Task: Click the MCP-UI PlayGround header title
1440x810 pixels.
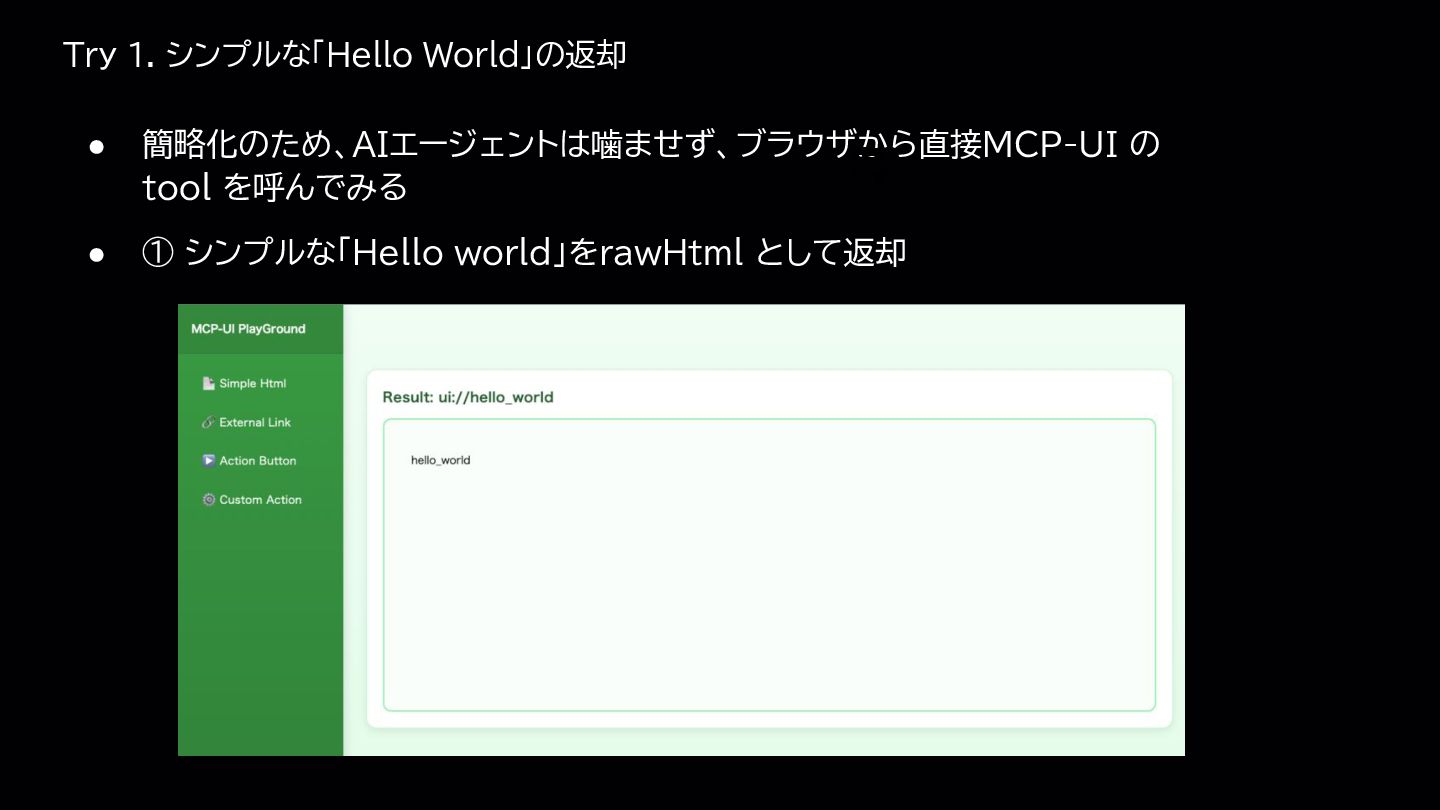Action: click(x=248, y=329)
